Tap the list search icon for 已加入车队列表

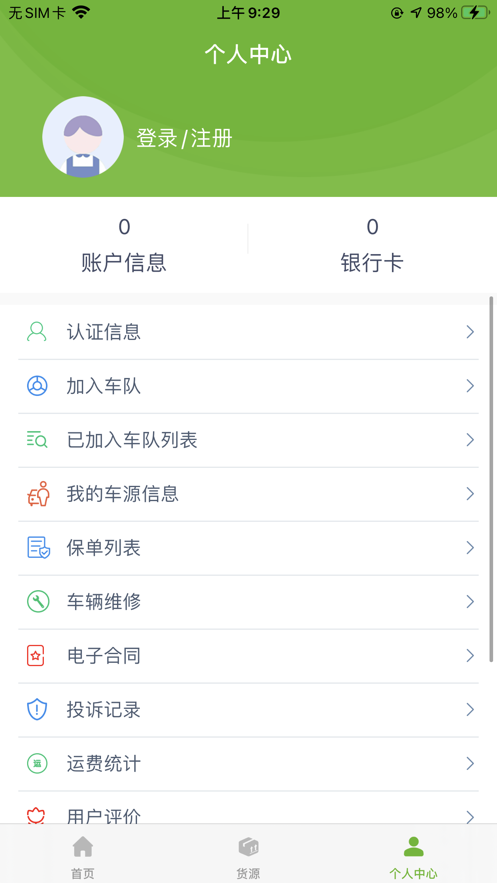pyautogui.click(x=37, y=440)
